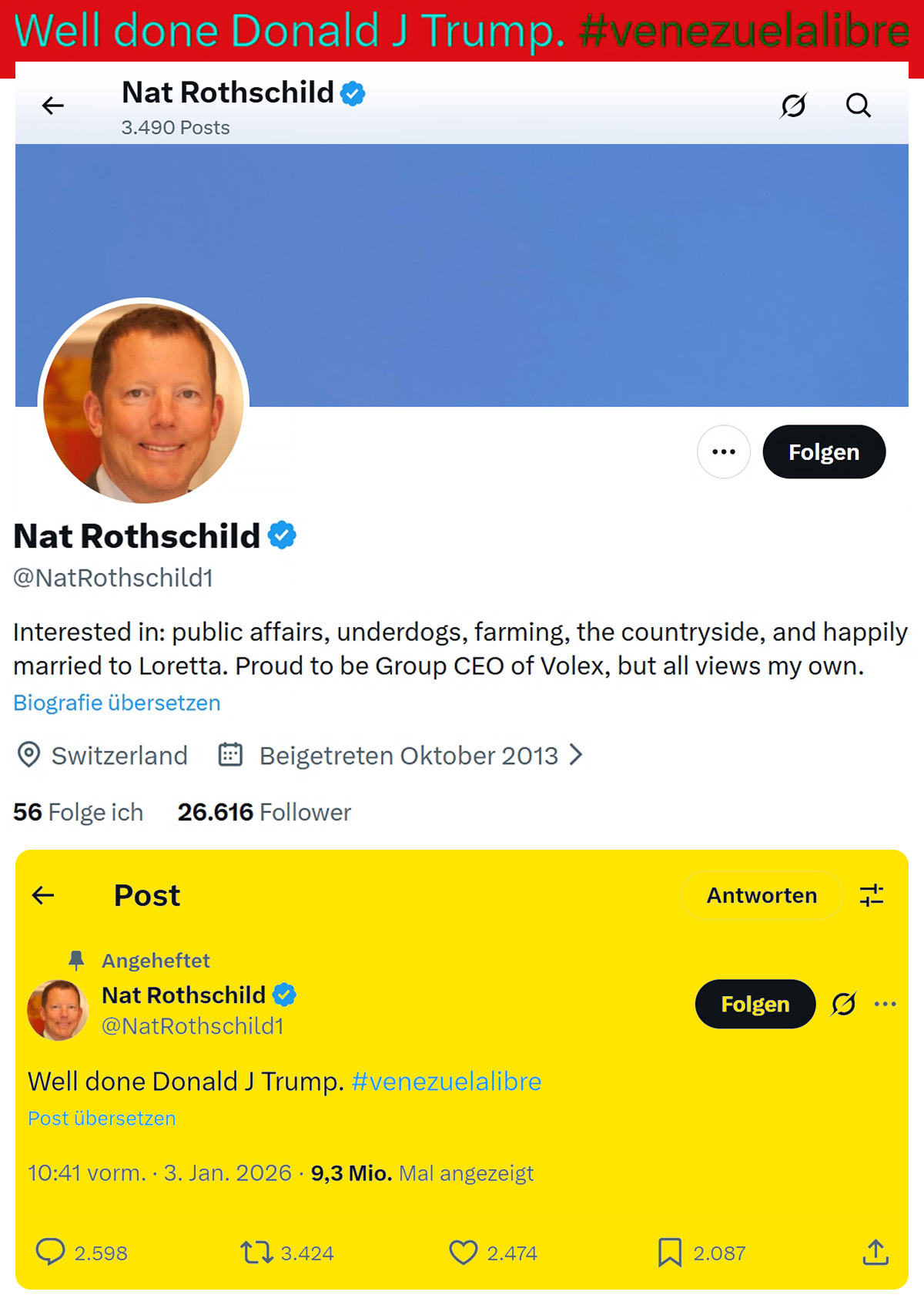Click "Post übersetzen" link
This screenshot has width=924, height=1305.
tap(102, 1119)
